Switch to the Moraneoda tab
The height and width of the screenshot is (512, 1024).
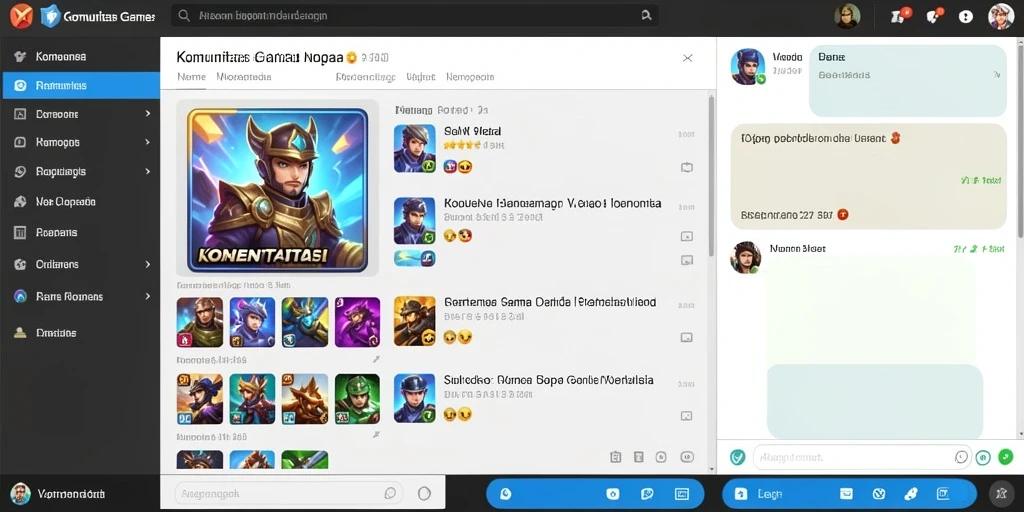tap(244, 76)
